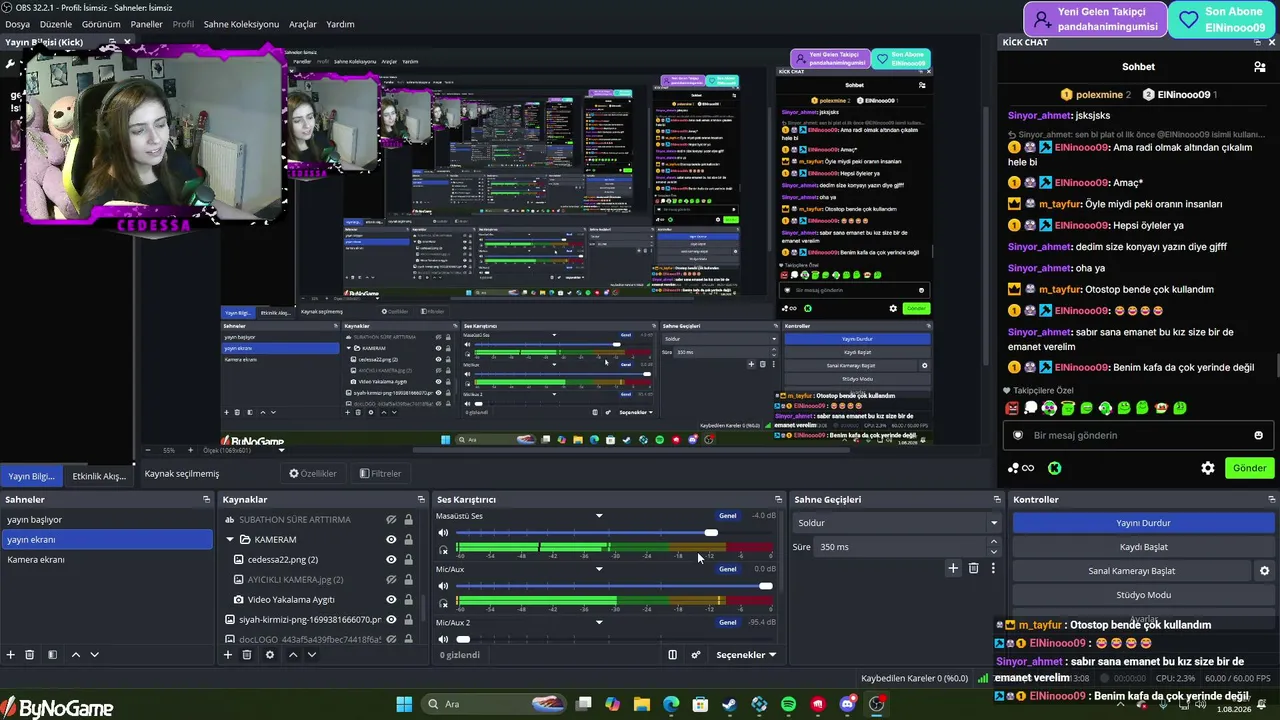Decrease Süre duration with down arrow
The width and height of the screenshot is (1280, 720).
[993, 552]
